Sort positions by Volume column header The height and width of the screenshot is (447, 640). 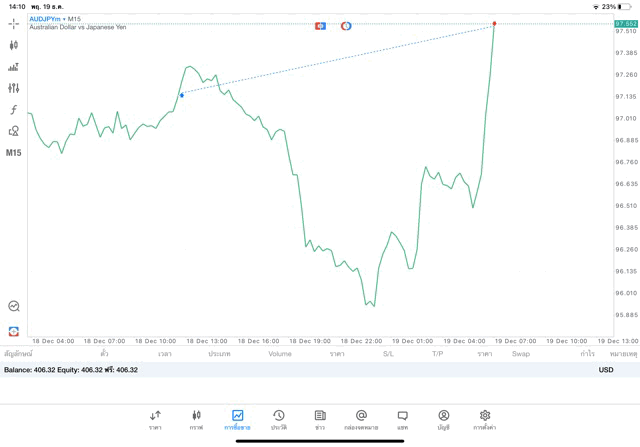pos(280,354)
